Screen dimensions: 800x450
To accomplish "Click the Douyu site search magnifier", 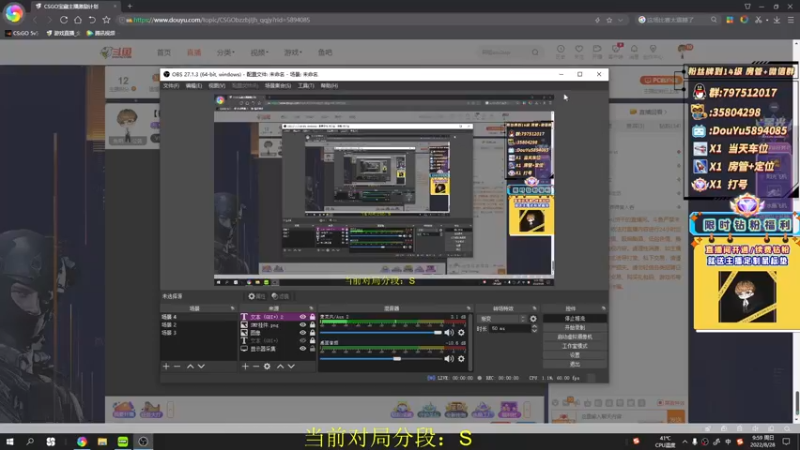I will [535, 52].
